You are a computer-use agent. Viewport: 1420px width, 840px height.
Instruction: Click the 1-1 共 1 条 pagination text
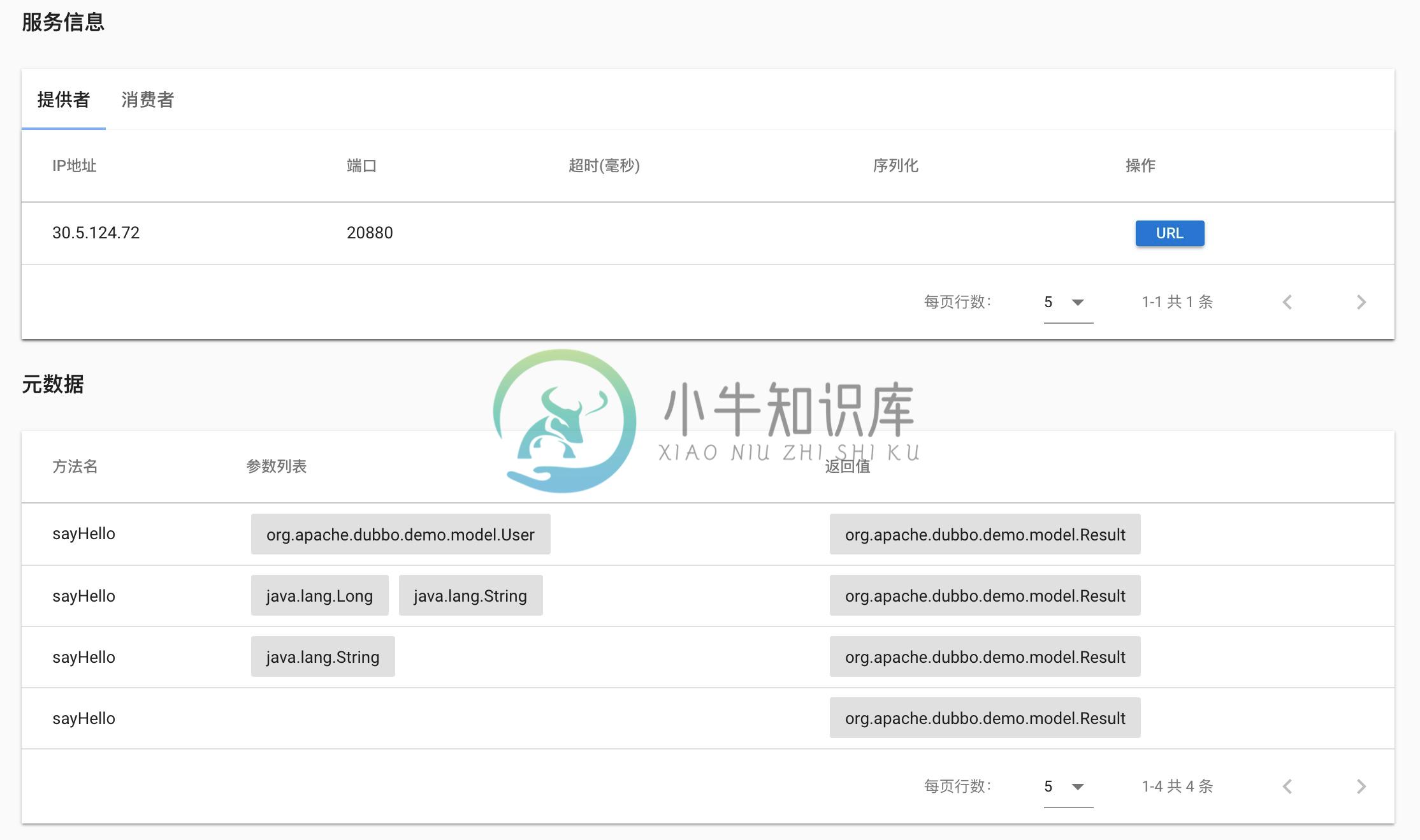tap(1177, 302)
